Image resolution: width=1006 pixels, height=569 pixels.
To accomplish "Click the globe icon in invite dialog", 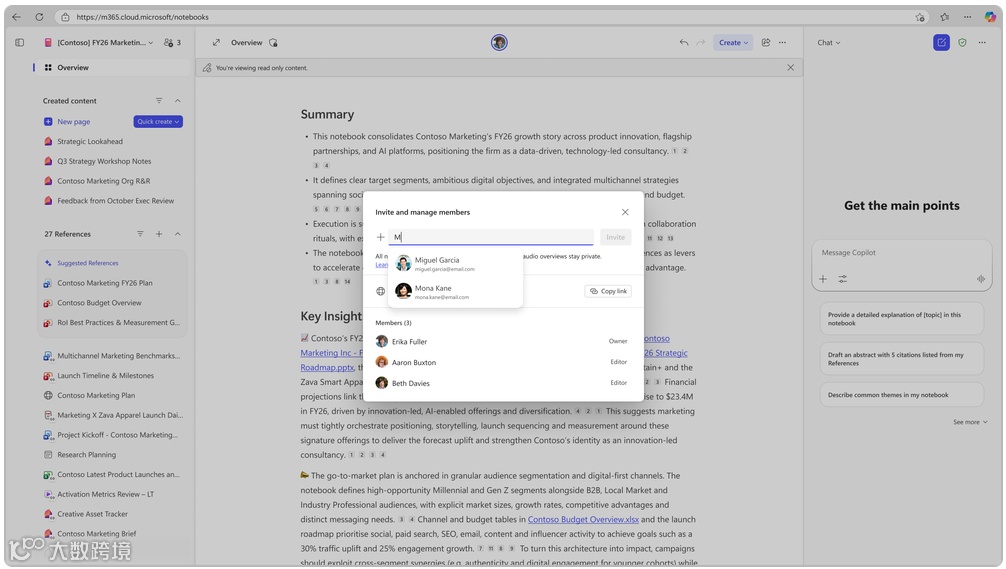I will (x=380, y=291).
